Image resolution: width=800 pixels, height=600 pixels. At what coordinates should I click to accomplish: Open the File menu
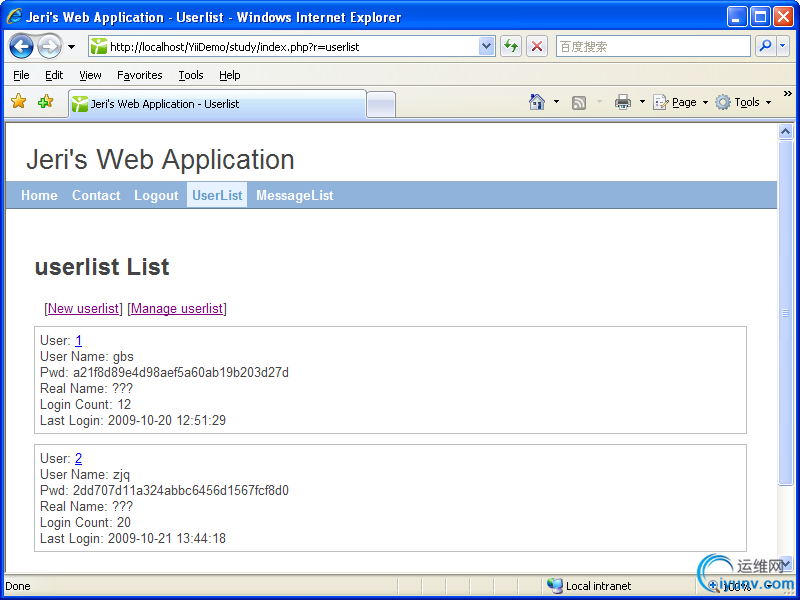[21, 75]
